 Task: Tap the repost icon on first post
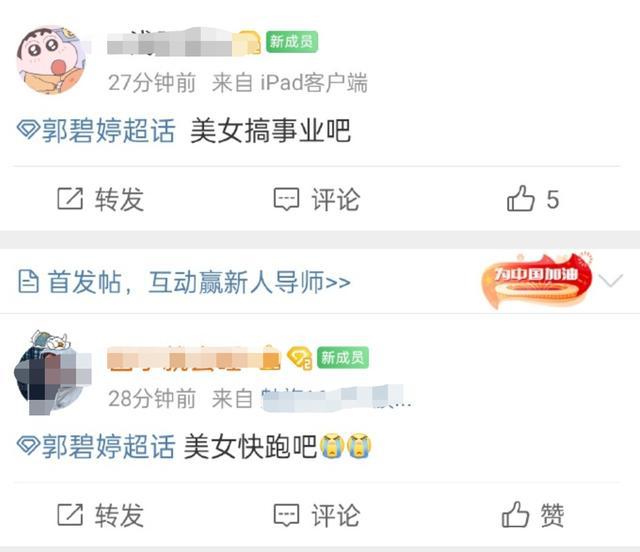click(70, 199)
